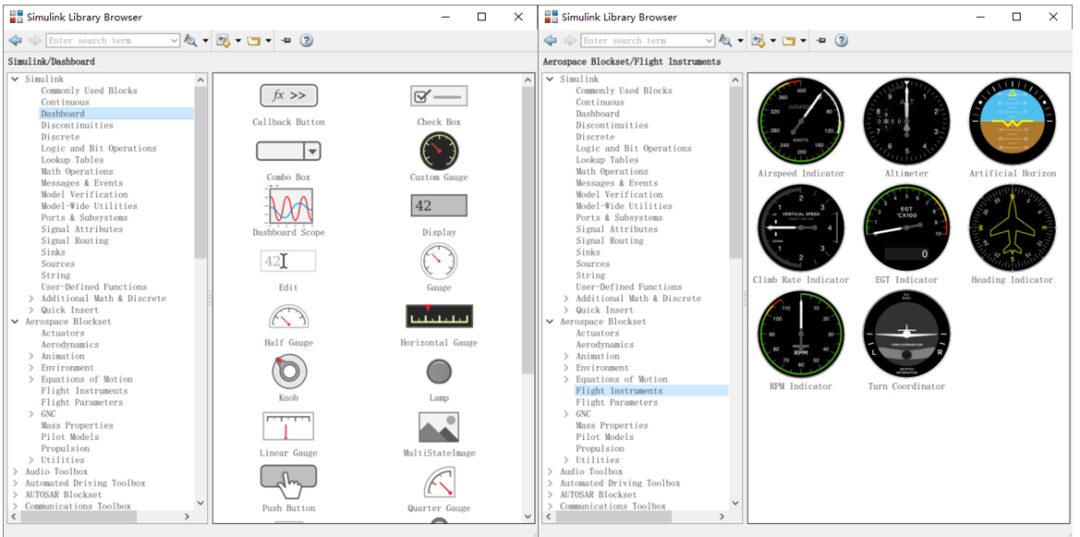Collapse Aerospace Blockset node in left tree

(15, 322)
